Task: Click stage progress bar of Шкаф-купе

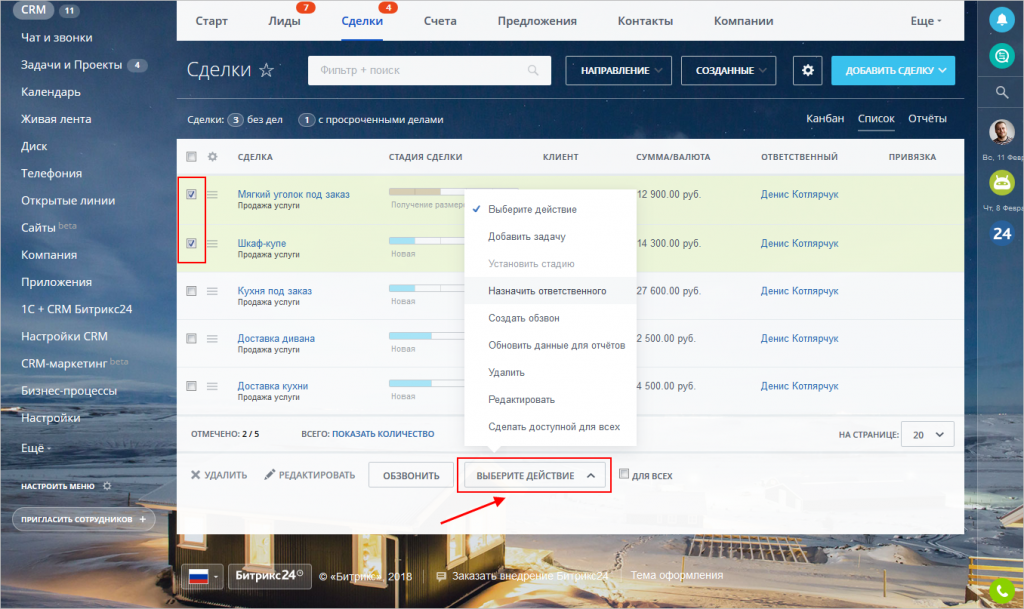Action: [426, 241]
